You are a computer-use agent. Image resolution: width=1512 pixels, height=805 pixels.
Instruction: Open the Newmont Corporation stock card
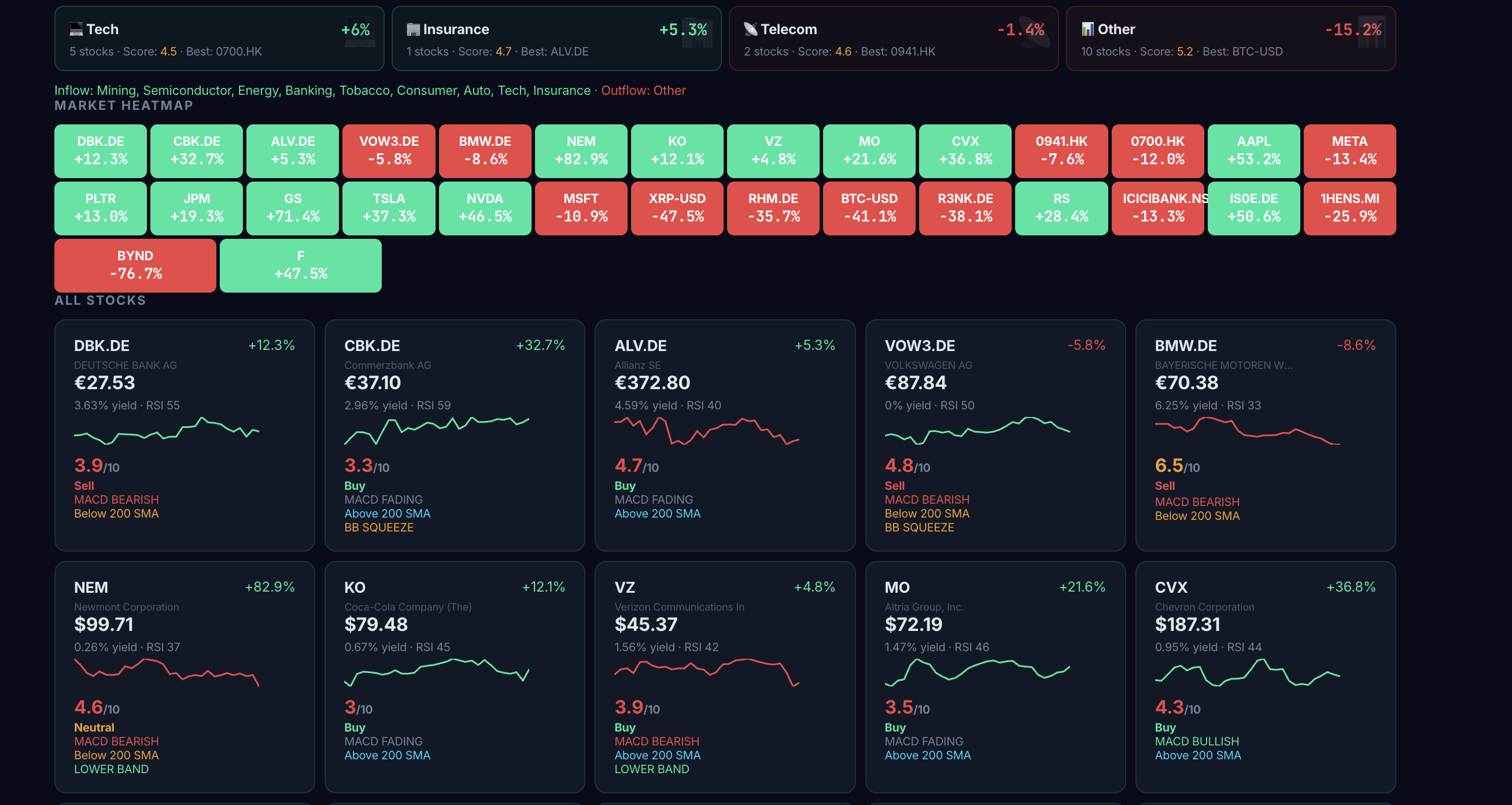click(185, 677)
